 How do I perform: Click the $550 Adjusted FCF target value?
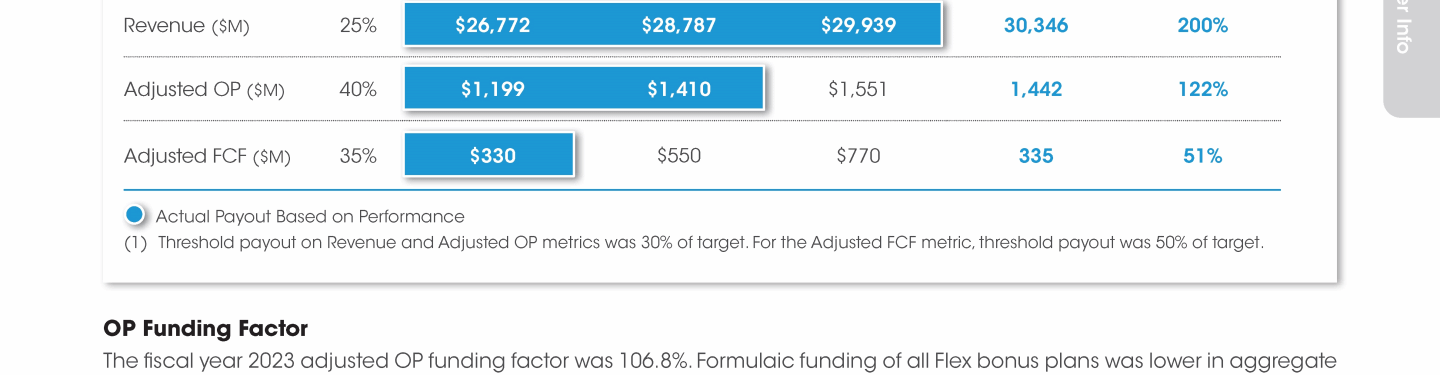click(x=679, y=156)
